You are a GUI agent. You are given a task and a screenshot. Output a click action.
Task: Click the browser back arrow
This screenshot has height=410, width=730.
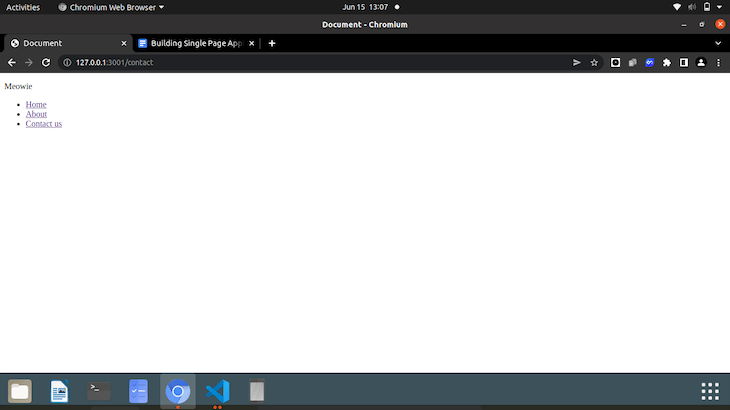pos(12,62)
